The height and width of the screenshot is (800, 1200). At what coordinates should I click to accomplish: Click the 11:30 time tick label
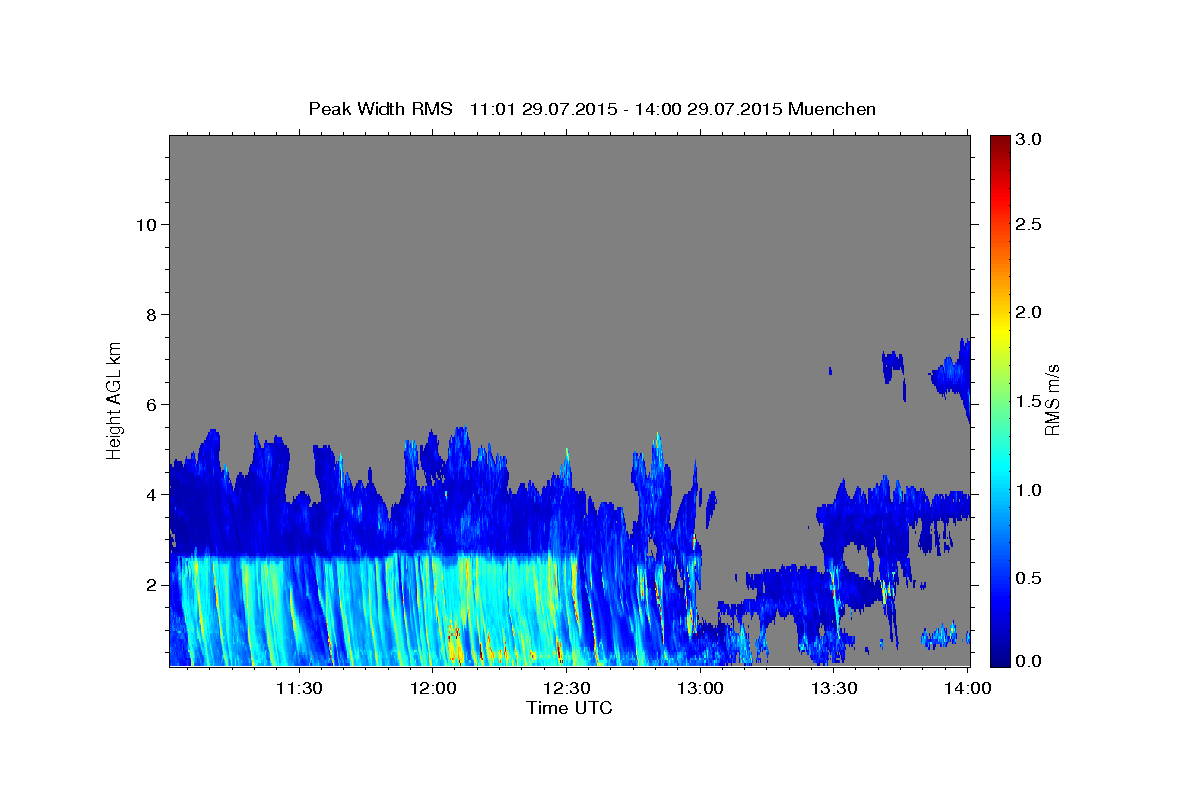[299, 688]
